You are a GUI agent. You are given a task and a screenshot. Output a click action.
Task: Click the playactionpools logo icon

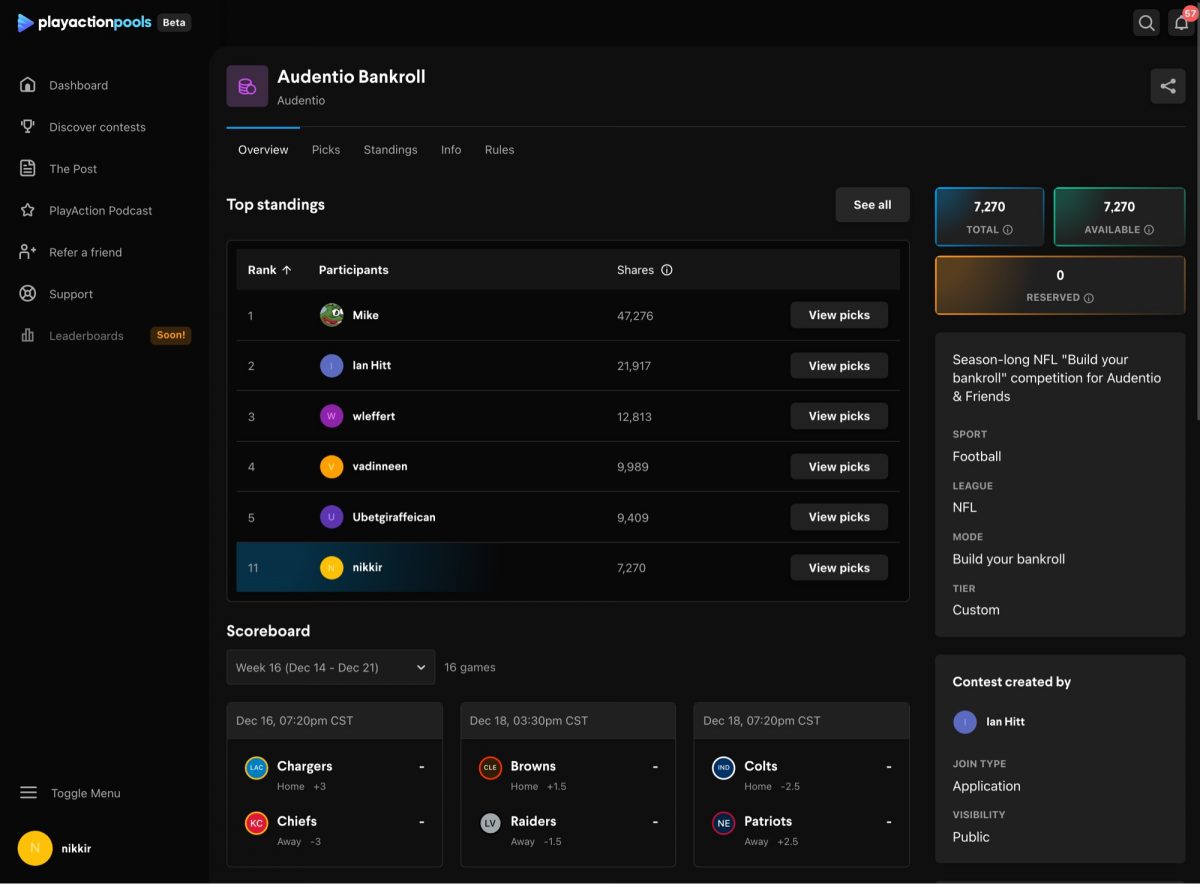point(26,22)
